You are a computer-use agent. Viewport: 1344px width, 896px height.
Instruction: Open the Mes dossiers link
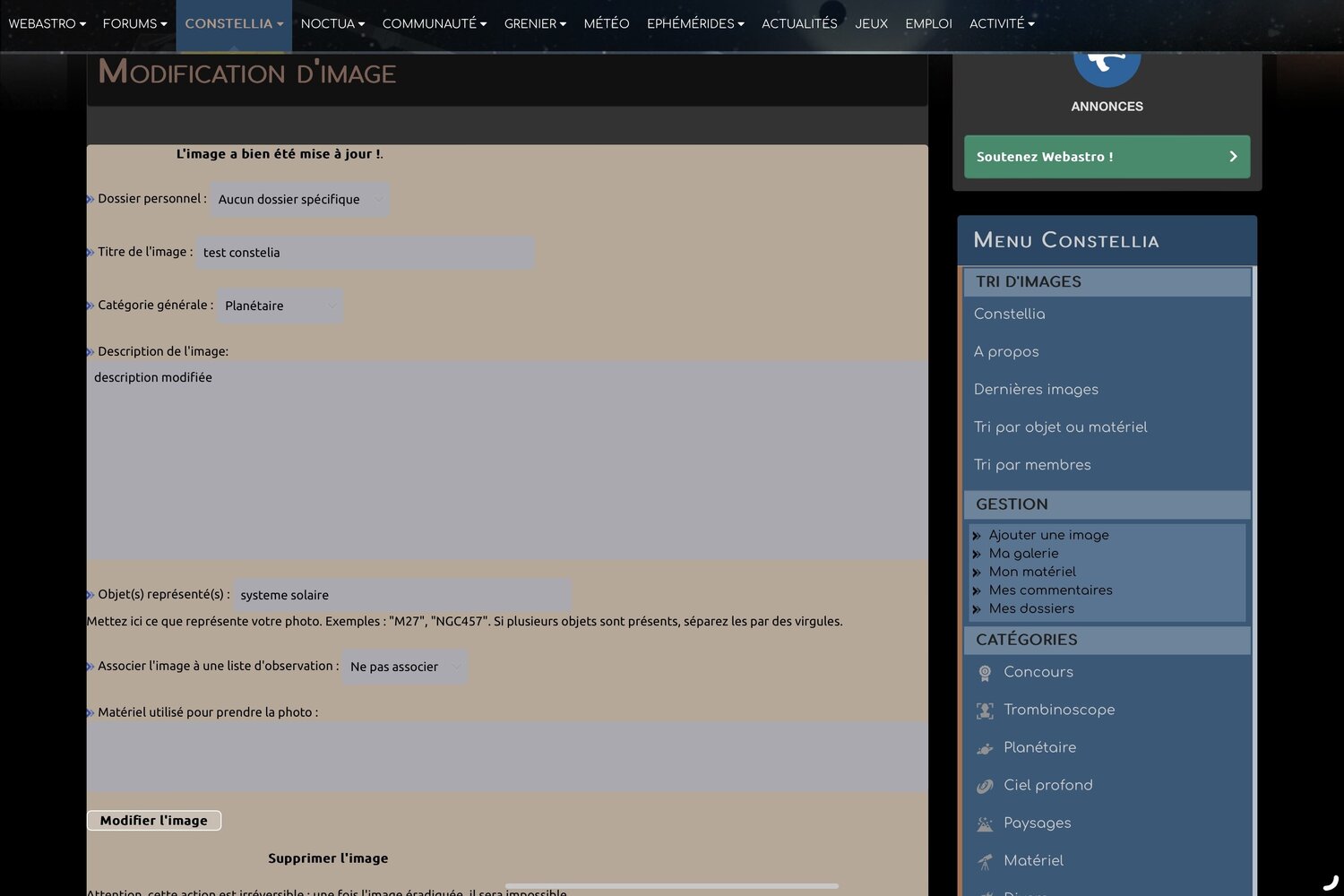point(1031,608)
